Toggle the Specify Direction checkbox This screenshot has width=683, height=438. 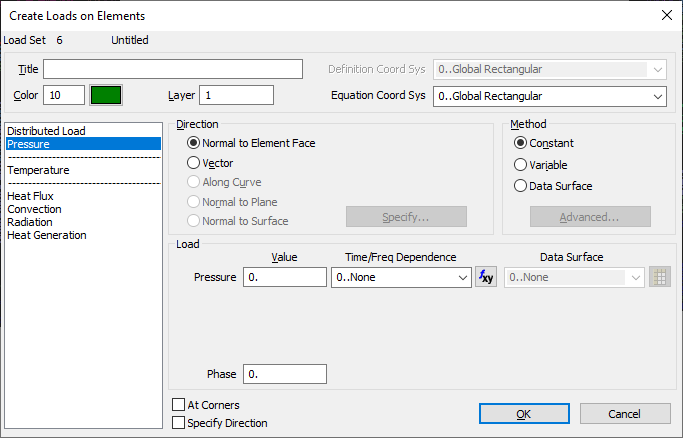click(179, 423)
